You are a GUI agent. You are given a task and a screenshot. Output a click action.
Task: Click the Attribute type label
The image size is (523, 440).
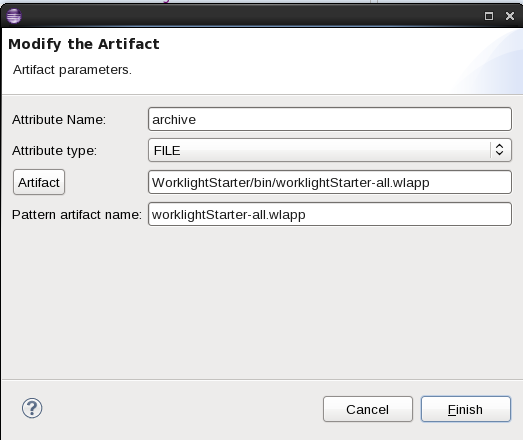pyautogui.click(x=54, y=150)
